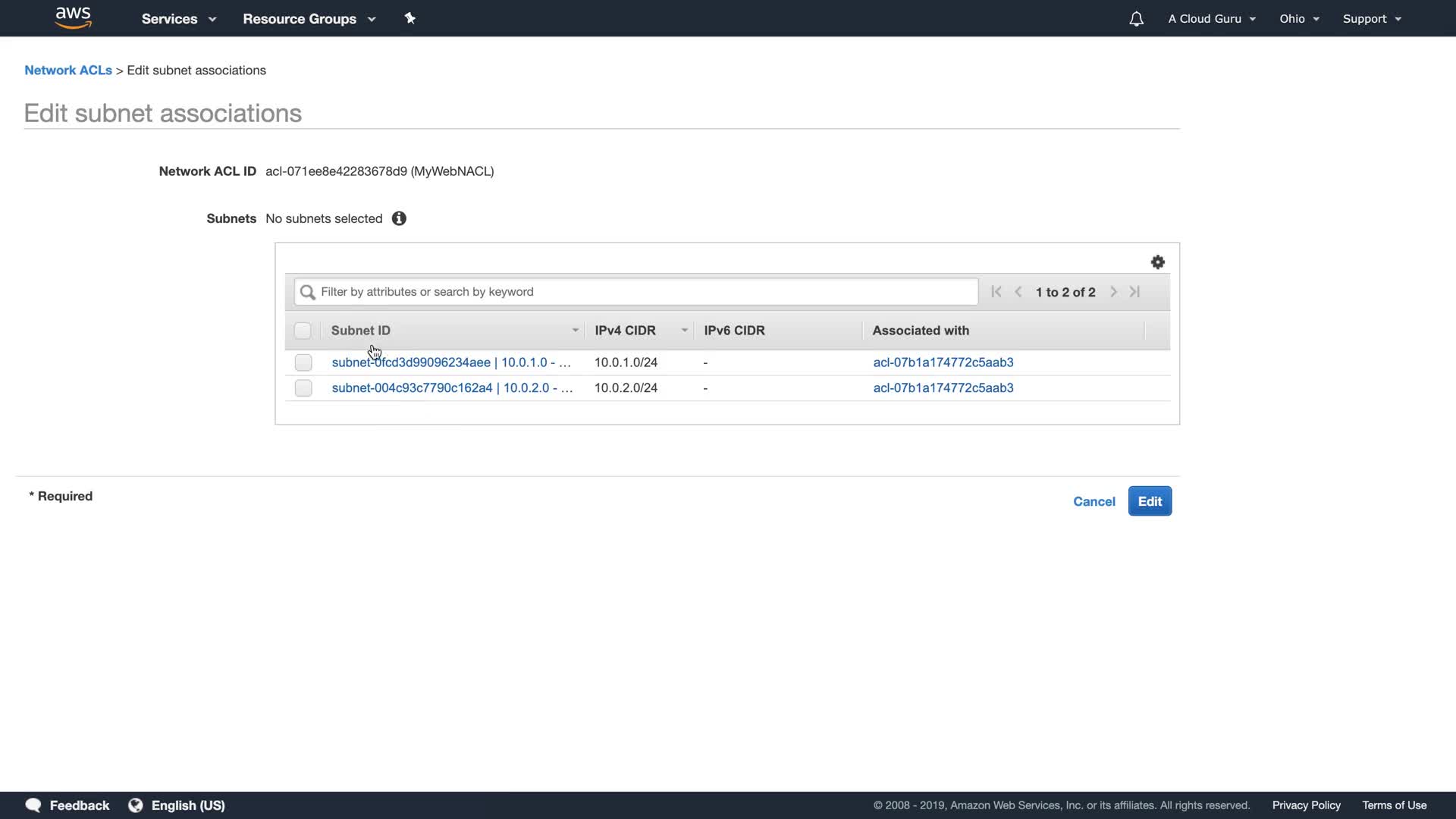The width and height of the screenshot is (1456, 819).
Task: Follow the Network ACLs breadcrumb link
Action: (68, 71)
